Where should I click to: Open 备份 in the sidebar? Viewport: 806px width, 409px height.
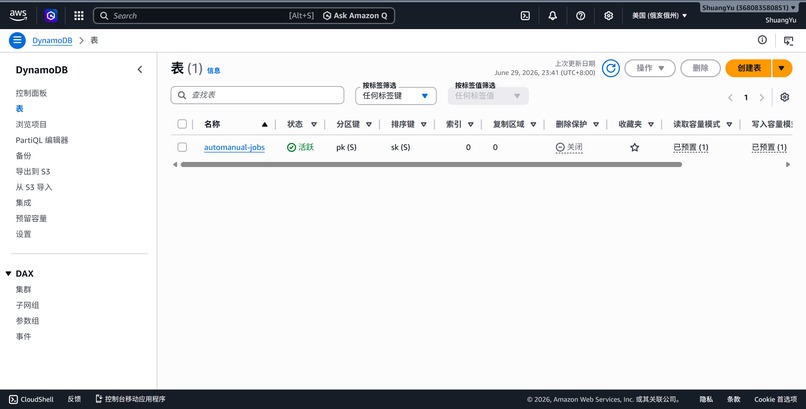pos(23,156)
